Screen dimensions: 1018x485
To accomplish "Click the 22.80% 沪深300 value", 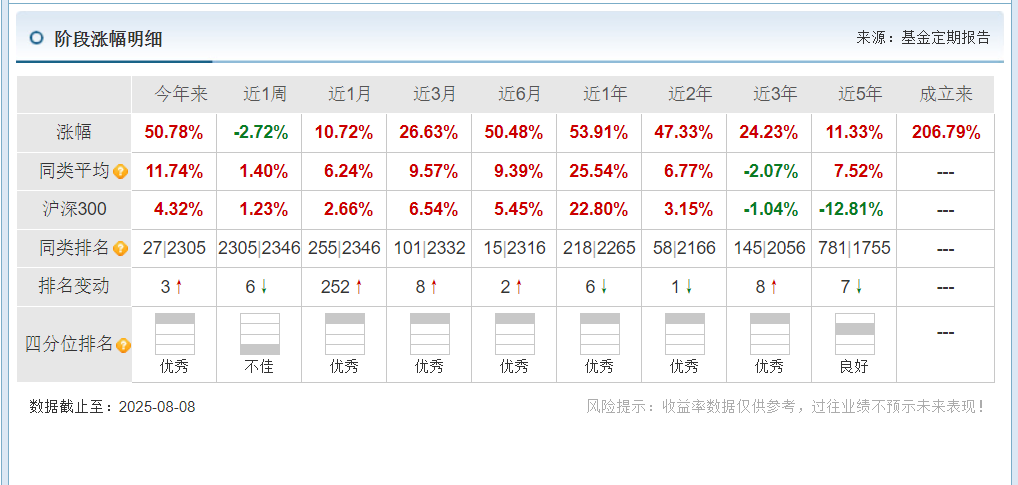I will click(x=599, y=210).
